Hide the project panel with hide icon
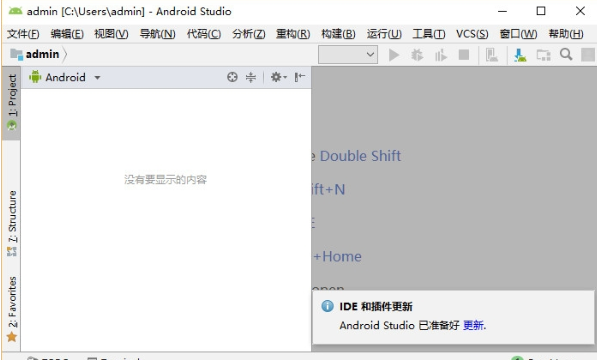 click(x=300, y=77)
